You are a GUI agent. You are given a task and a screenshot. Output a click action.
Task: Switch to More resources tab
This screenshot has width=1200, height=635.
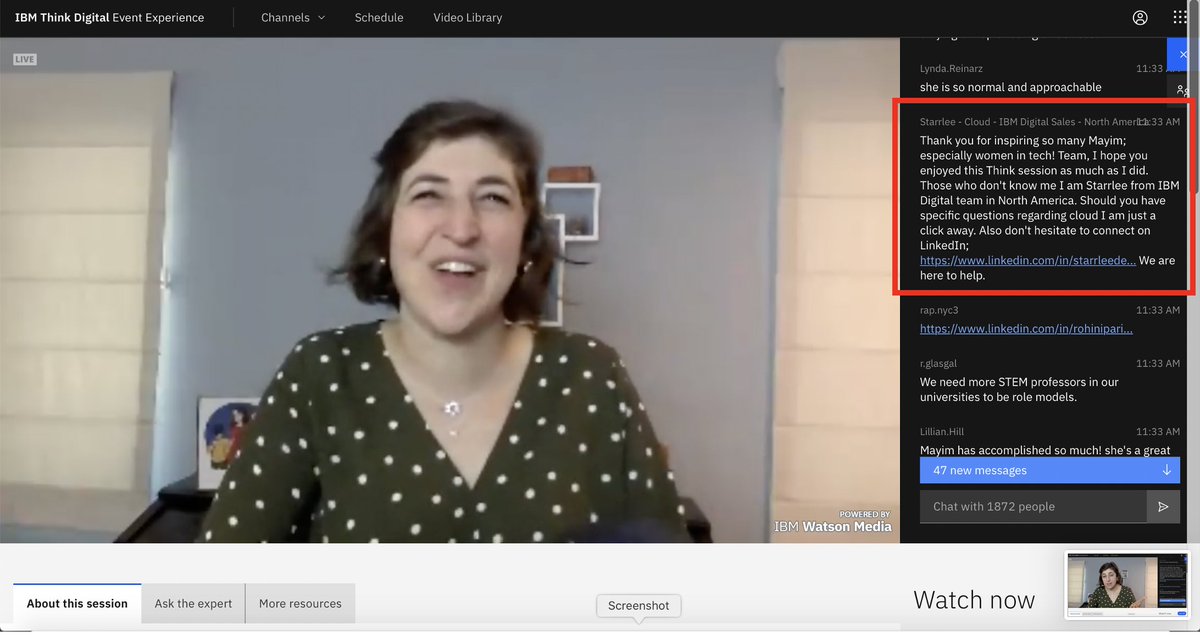[300, 604]
